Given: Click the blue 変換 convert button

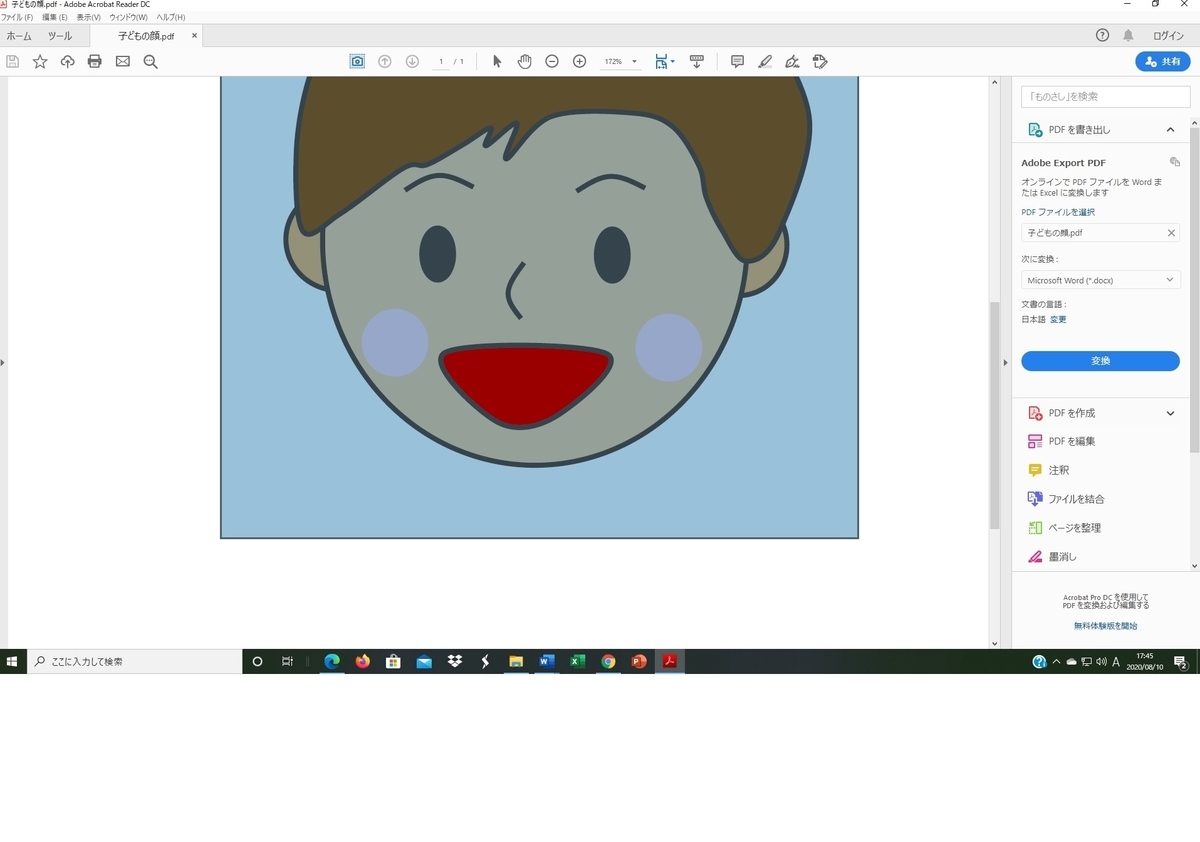Looking at the screenshot, I should pyautogui.click(x=1100, y=361).
